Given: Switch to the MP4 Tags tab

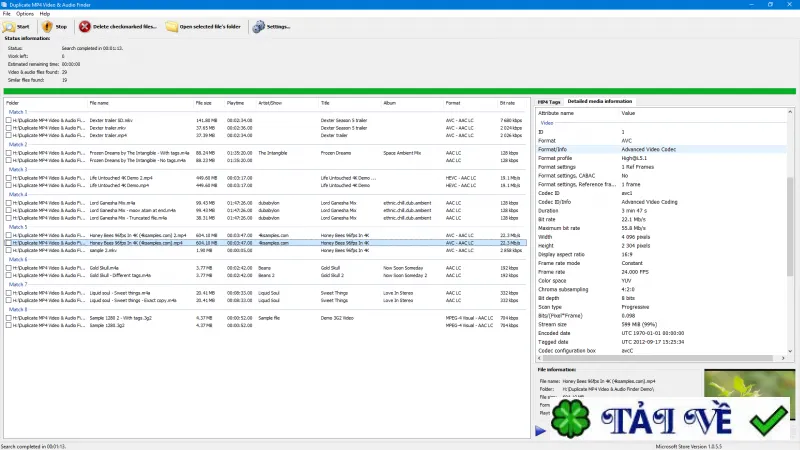Looking at the screenshot, I should point(548,102).
